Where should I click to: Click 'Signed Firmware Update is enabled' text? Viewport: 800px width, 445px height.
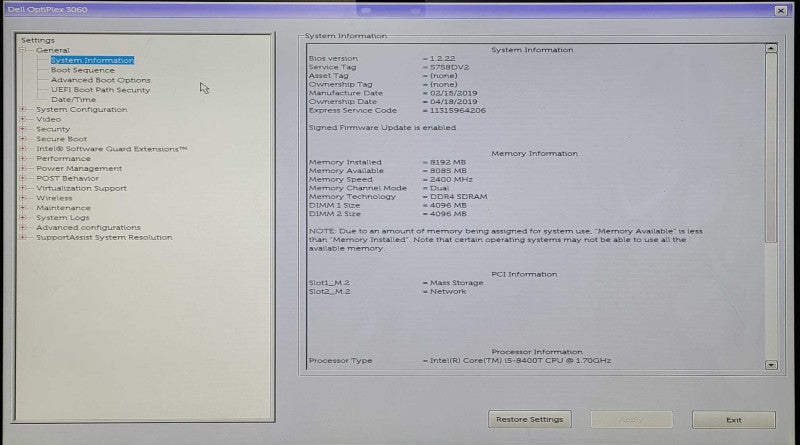(x=382, y=128)
